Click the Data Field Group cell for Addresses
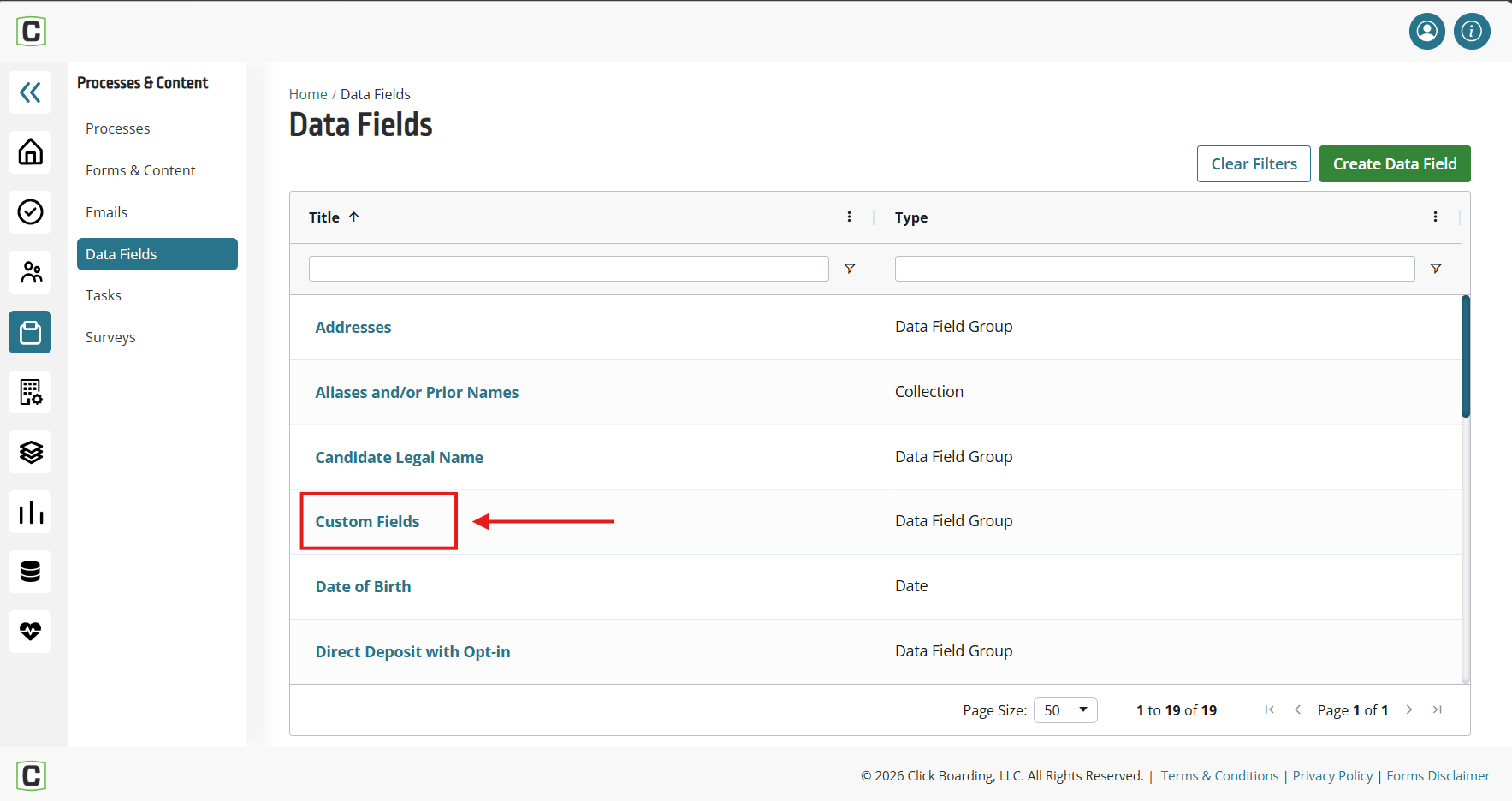The width and height of the screenshot is (1512, 801). coord(954,326)
